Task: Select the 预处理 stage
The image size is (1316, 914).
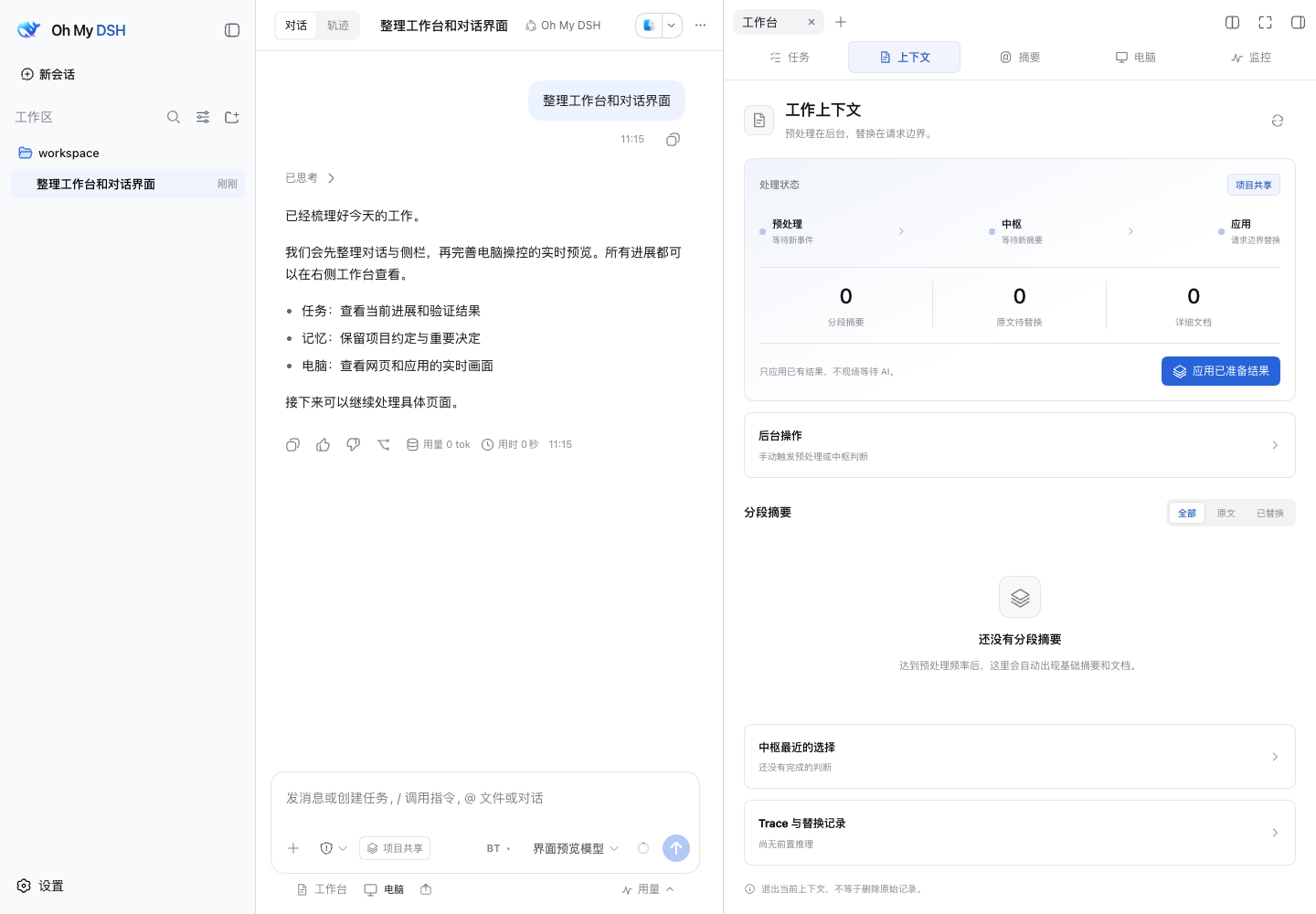Action: tap(786, 231)
